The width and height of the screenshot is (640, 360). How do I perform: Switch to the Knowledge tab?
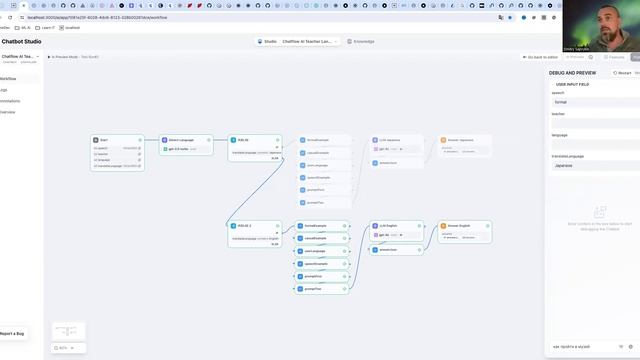coord(361,42)
